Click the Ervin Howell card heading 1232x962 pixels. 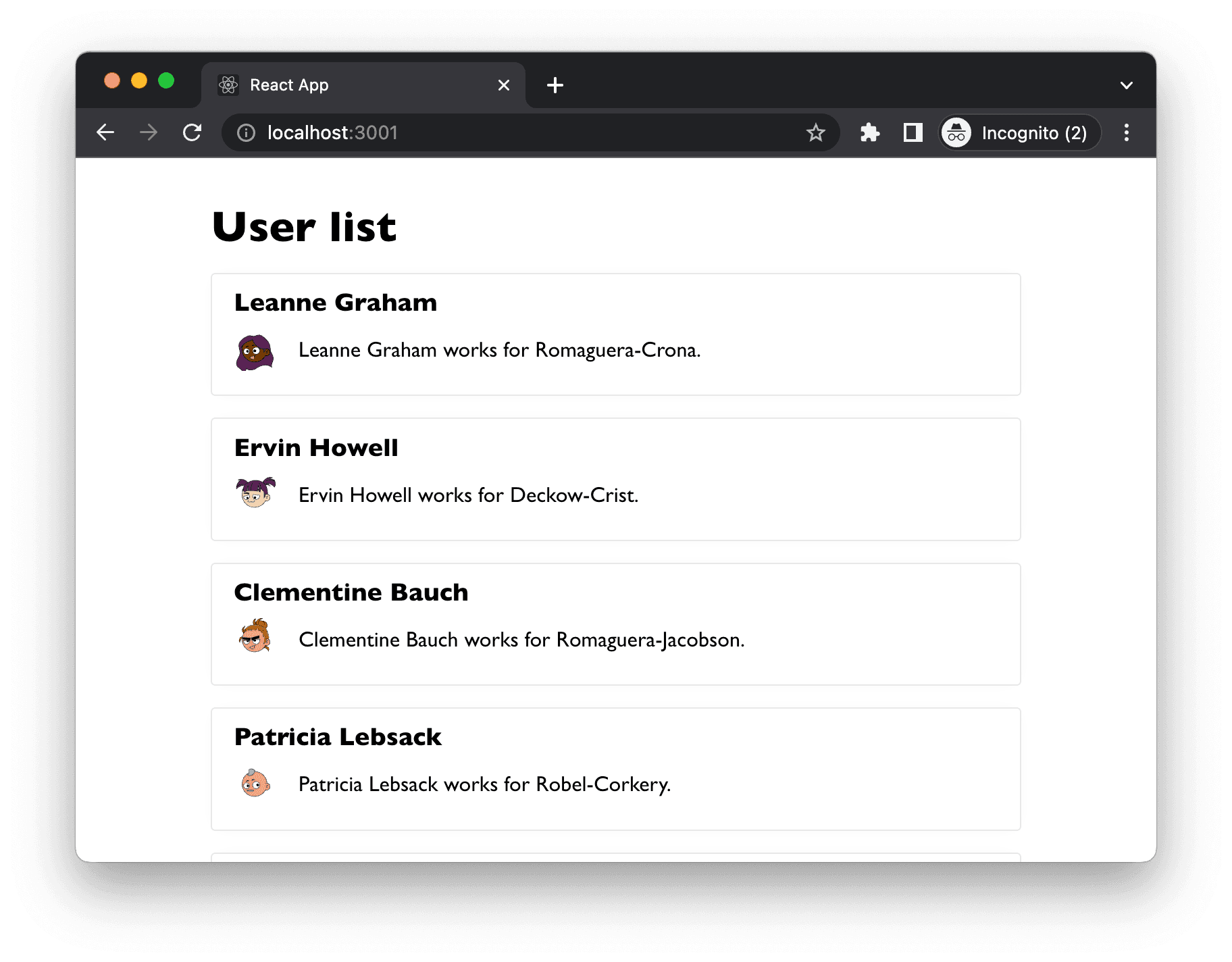(x=316, y=448)
